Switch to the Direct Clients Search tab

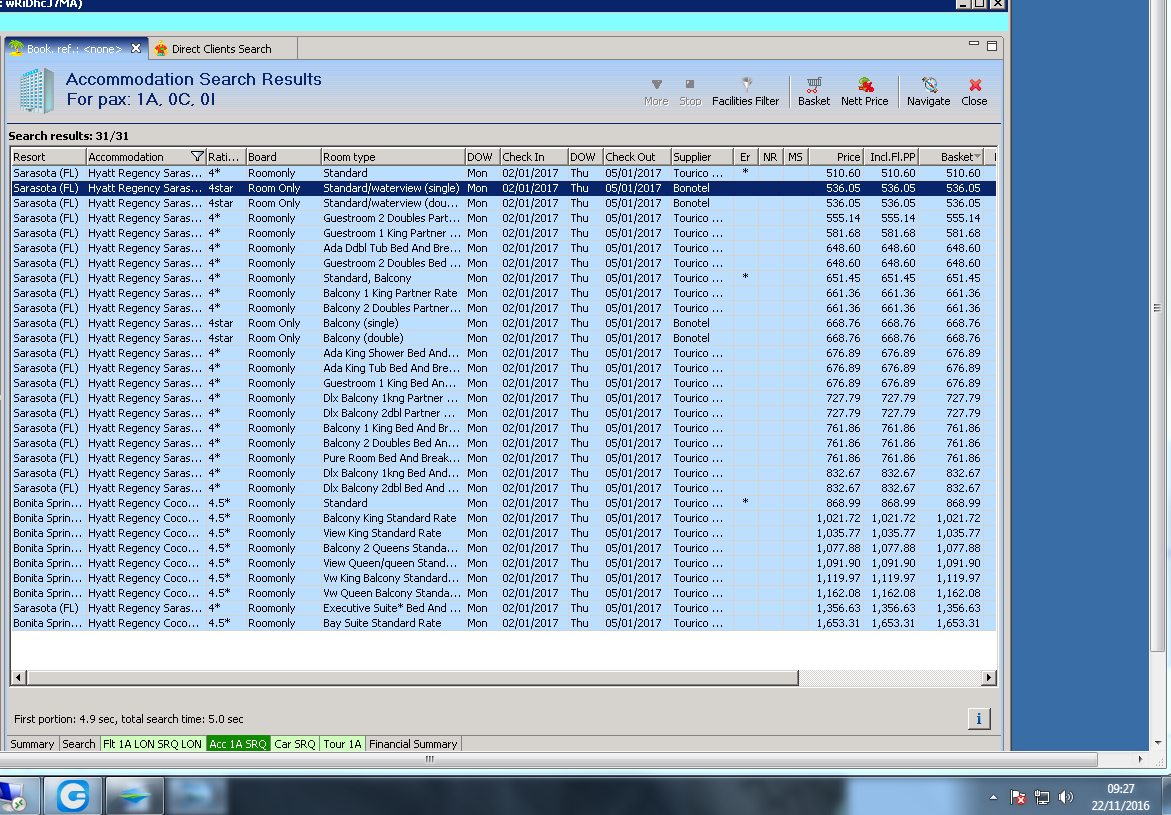(222, 49)
